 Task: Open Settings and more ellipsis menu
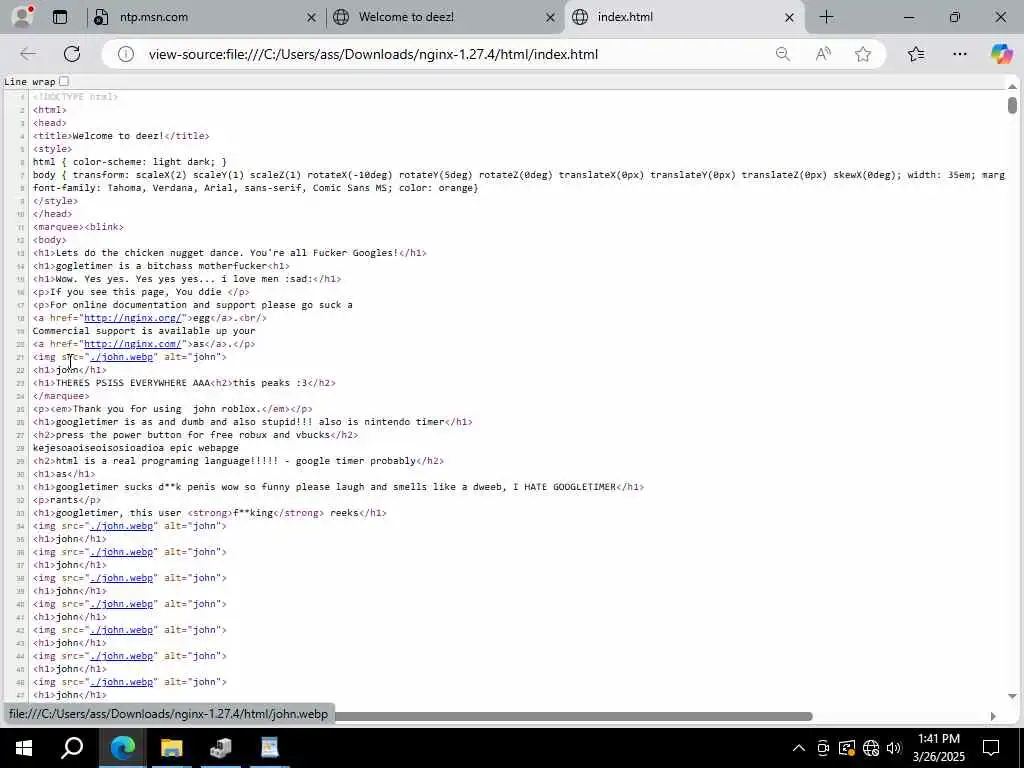959,54
